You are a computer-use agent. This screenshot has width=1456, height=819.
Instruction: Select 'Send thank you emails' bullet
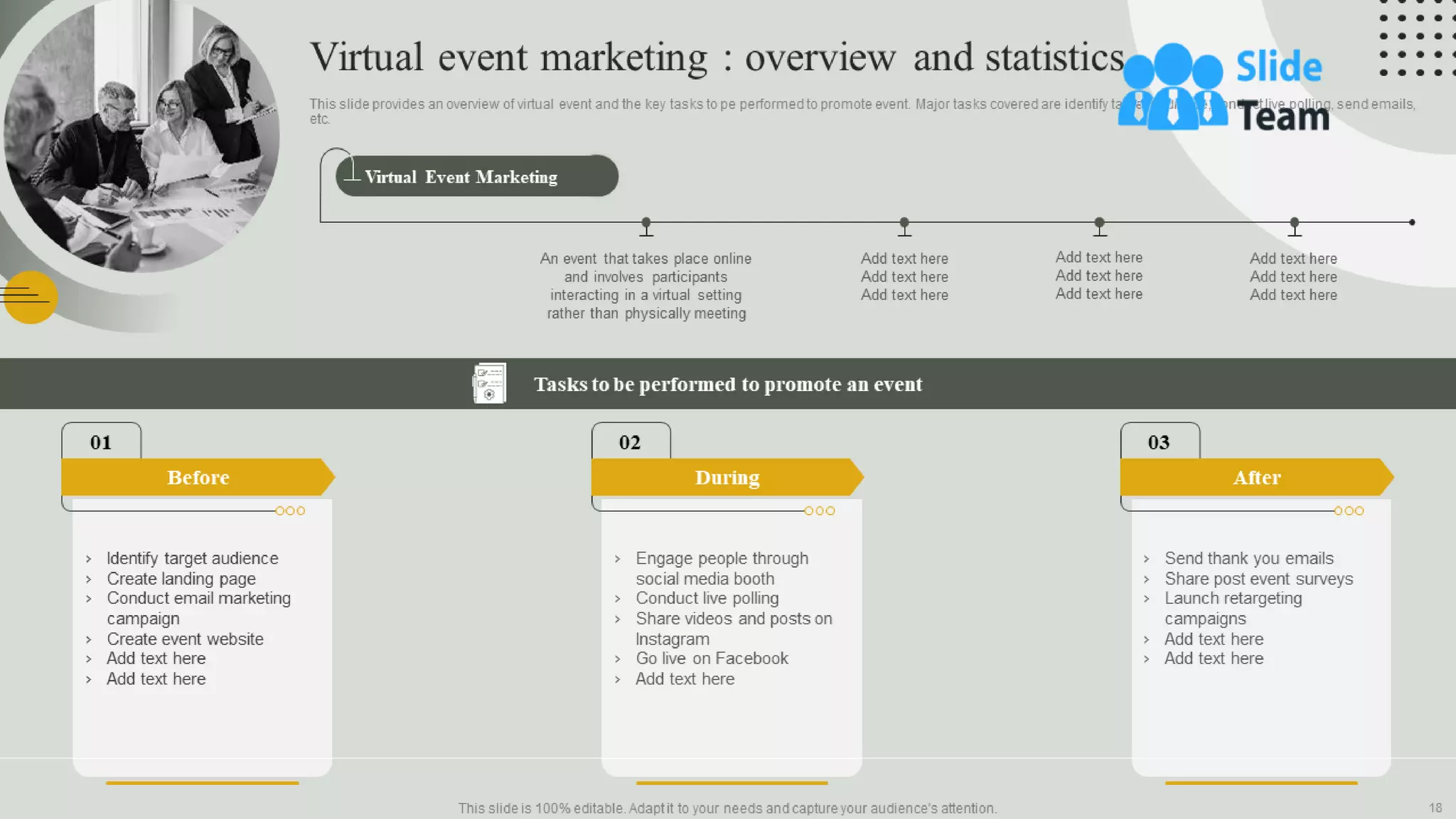click(x=1249, y=558)
